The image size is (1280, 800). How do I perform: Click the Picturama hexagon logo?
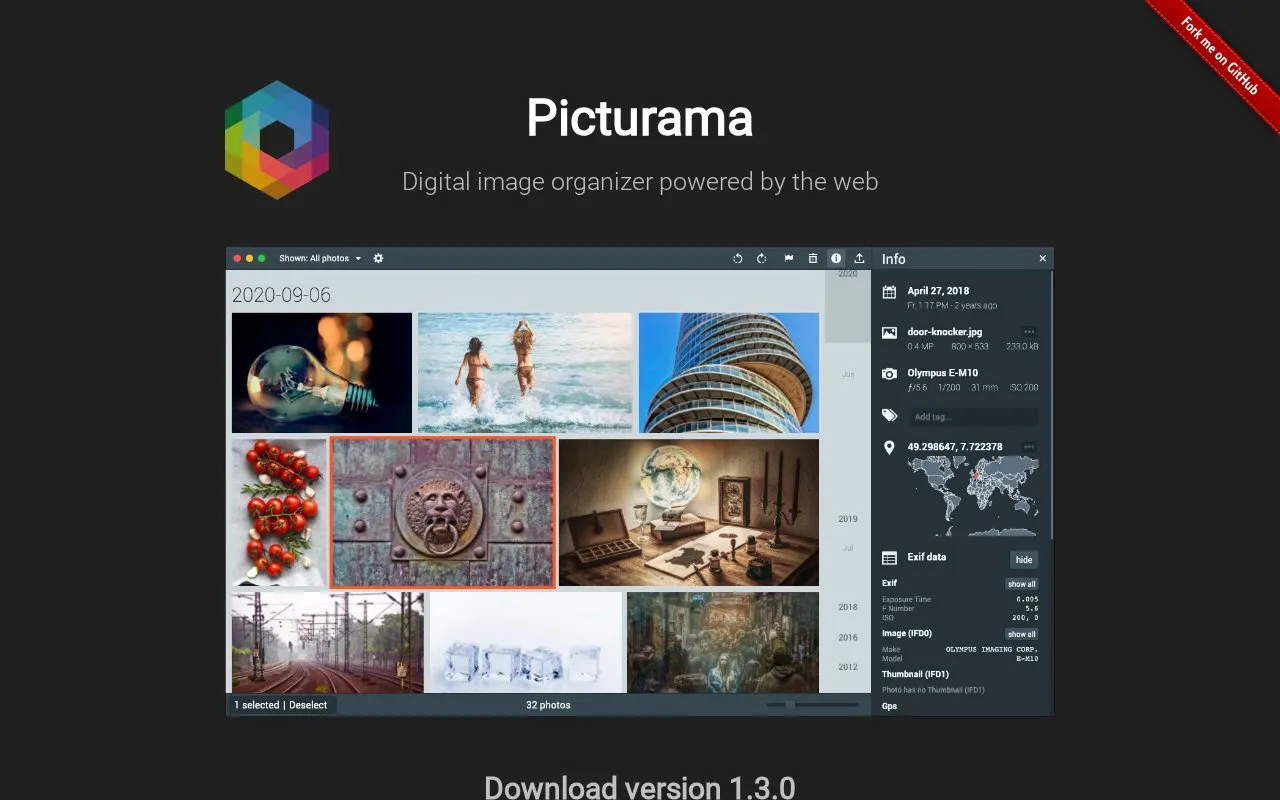277,140
